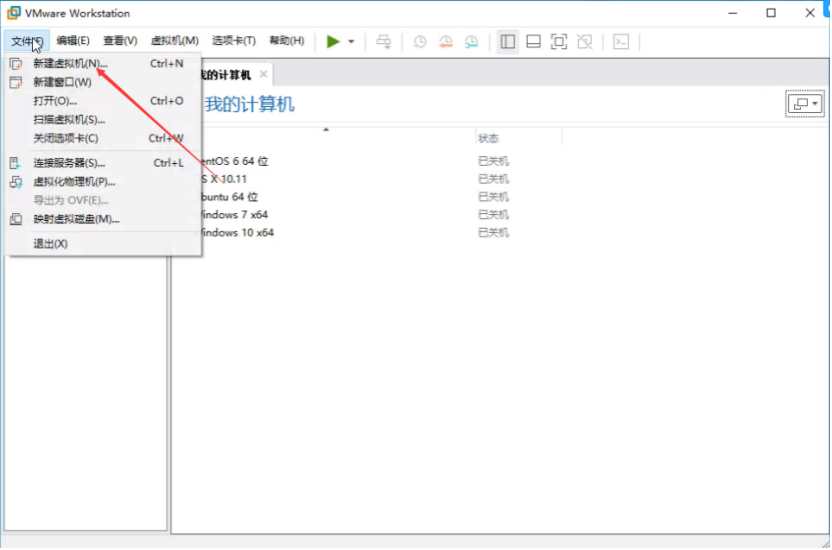
Task: Open the 文件 menu in menu bar
Action: pos(27,41)
